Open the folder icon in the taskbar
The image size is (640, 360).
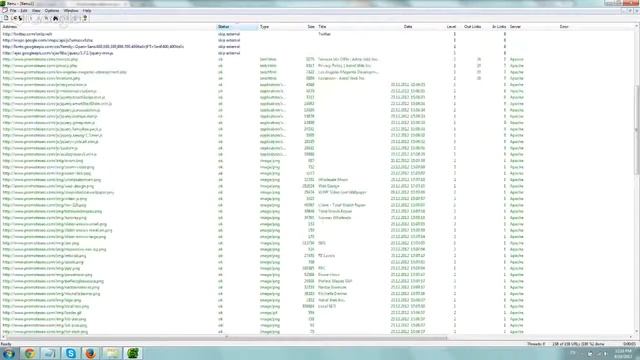pos(112,353)
